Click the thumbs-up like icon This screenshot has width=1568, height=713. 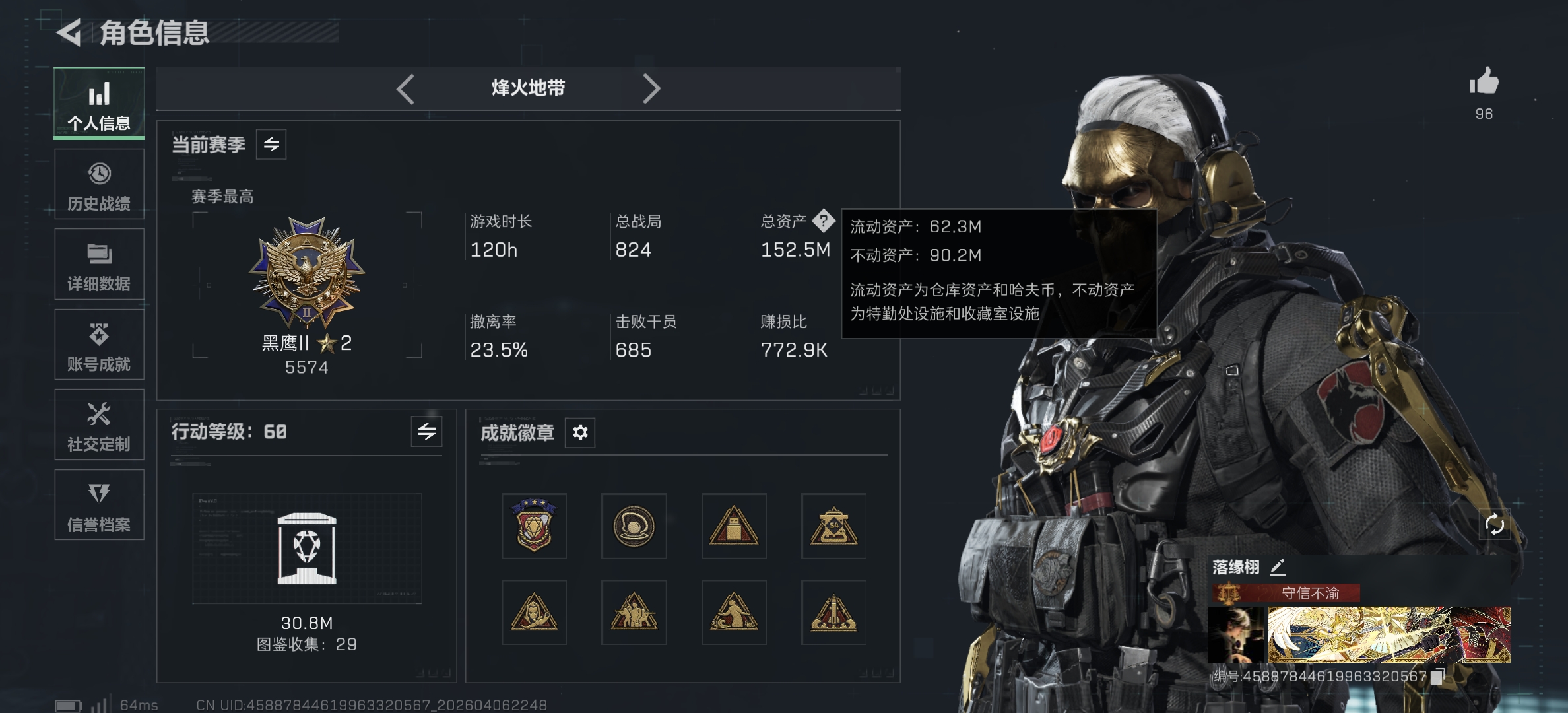[x=1484, y=82]
